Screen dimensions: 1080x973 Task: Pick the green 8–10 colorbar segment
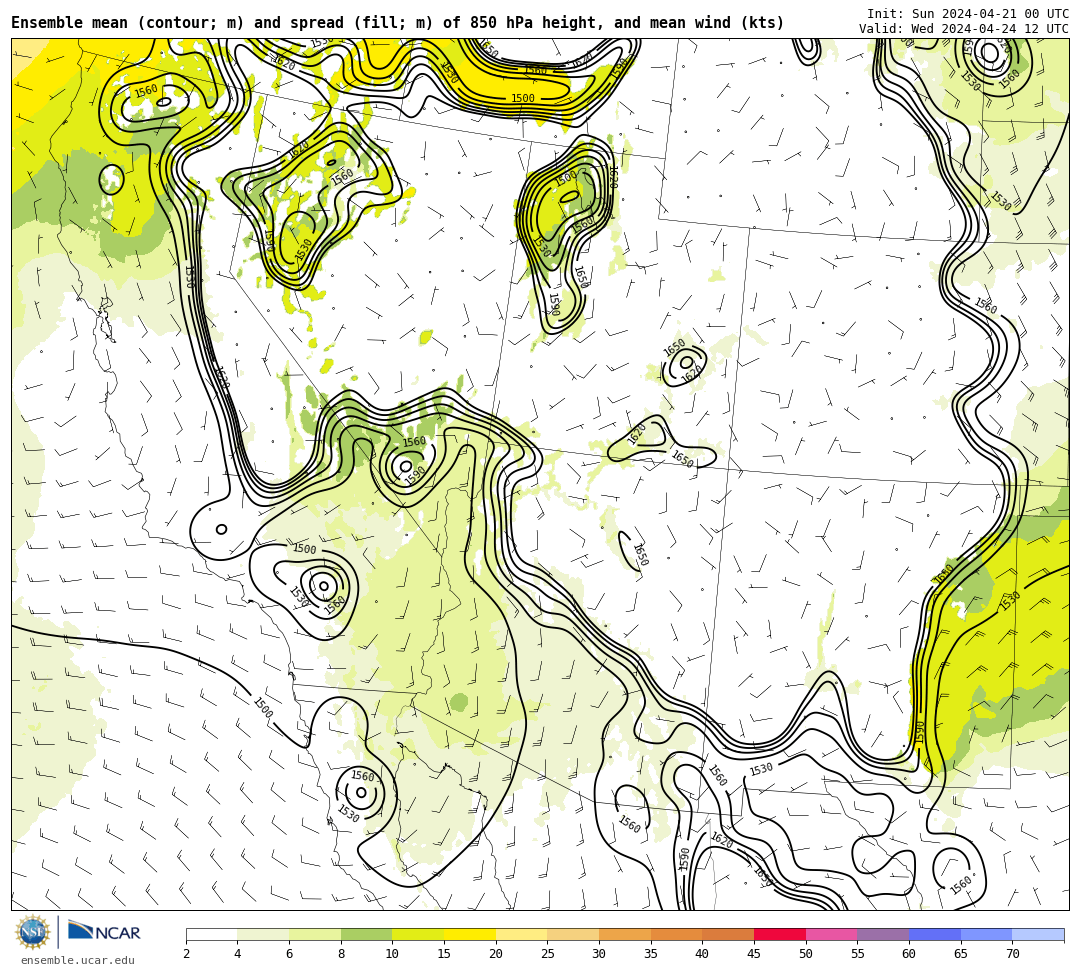[366, 934]
